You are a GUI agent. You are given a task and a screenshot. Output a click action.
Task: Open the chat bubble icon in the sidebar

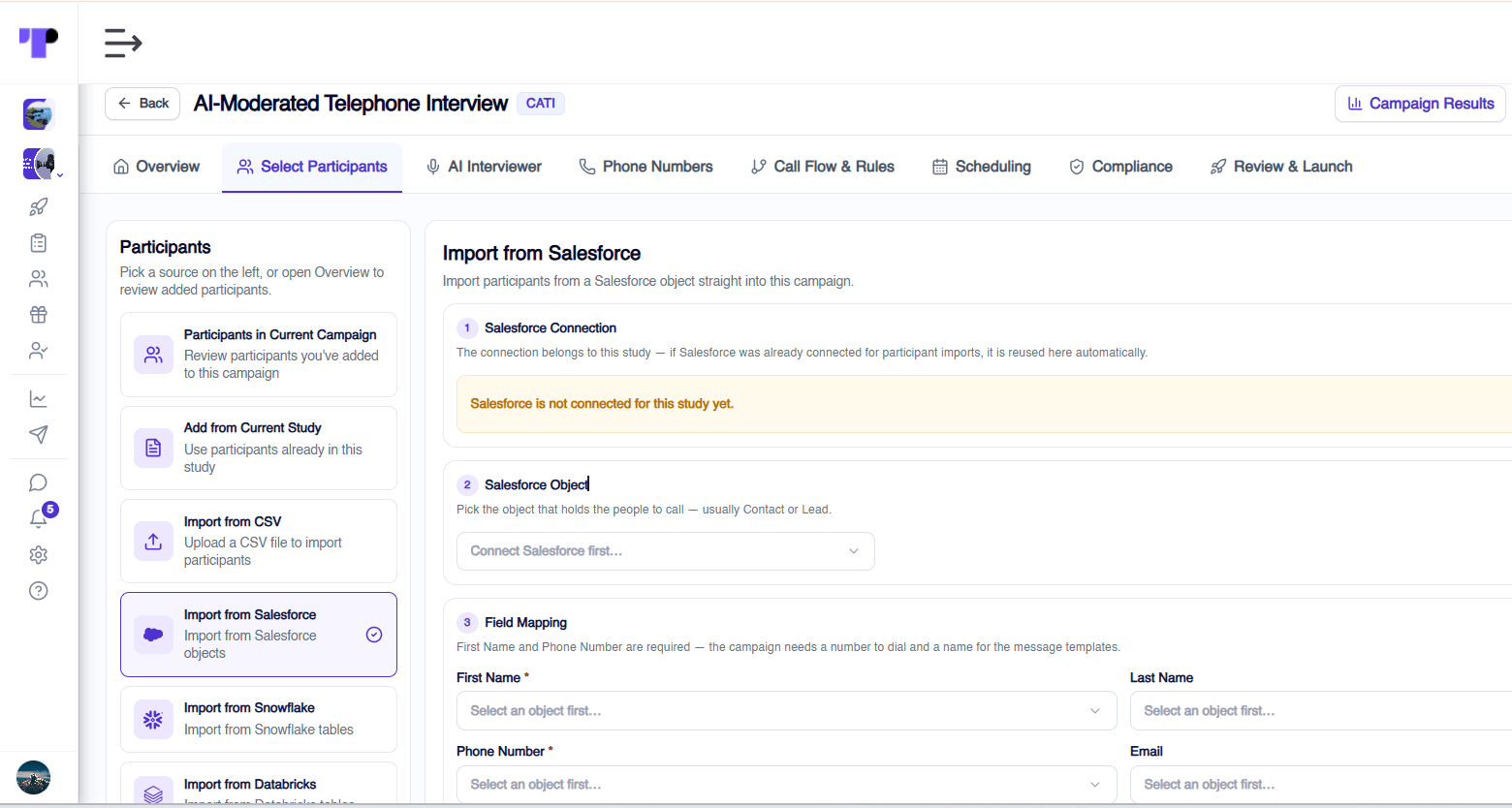[x=39, y=483]
